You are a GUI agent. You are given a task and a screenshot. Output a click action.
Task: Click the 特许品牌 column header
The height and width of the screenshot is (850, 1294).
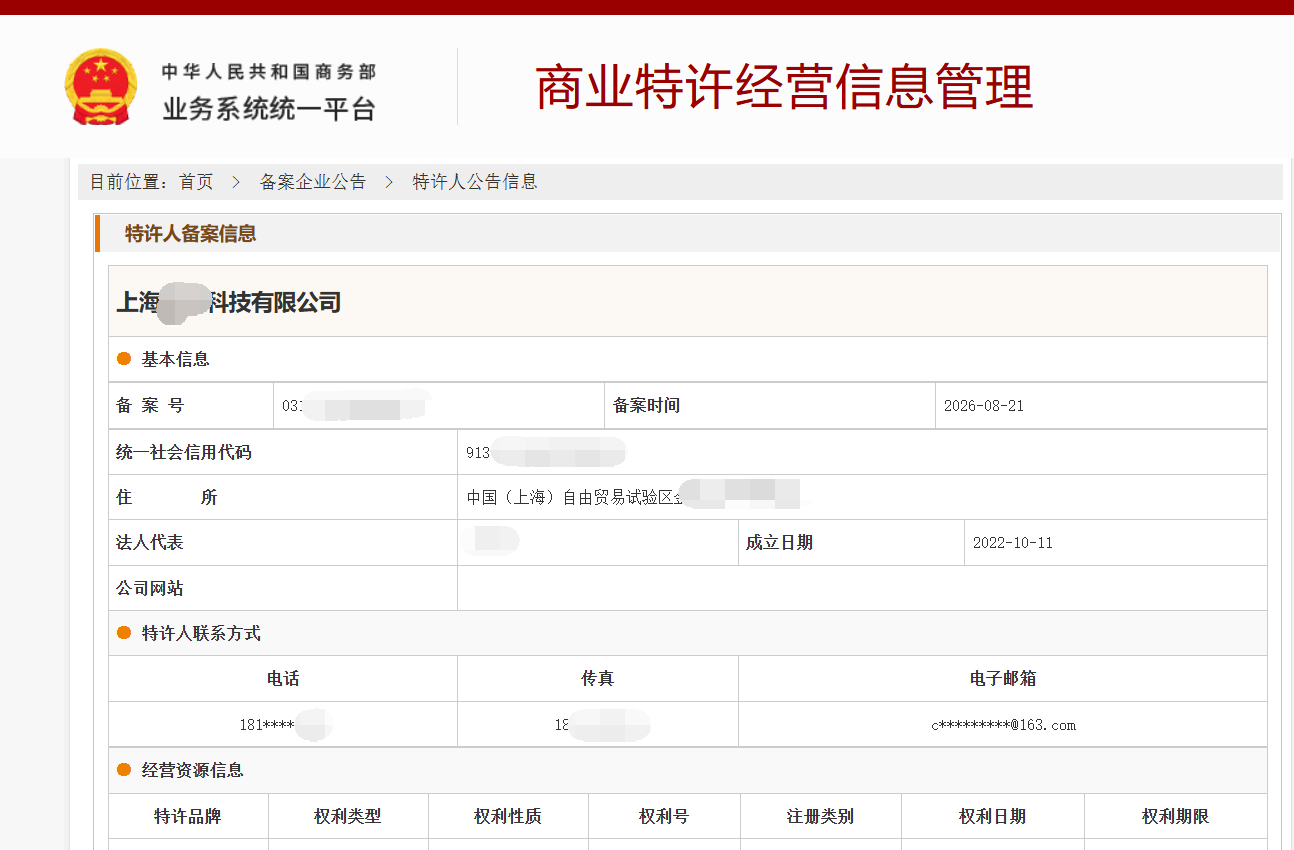click(x=188, y=816)
